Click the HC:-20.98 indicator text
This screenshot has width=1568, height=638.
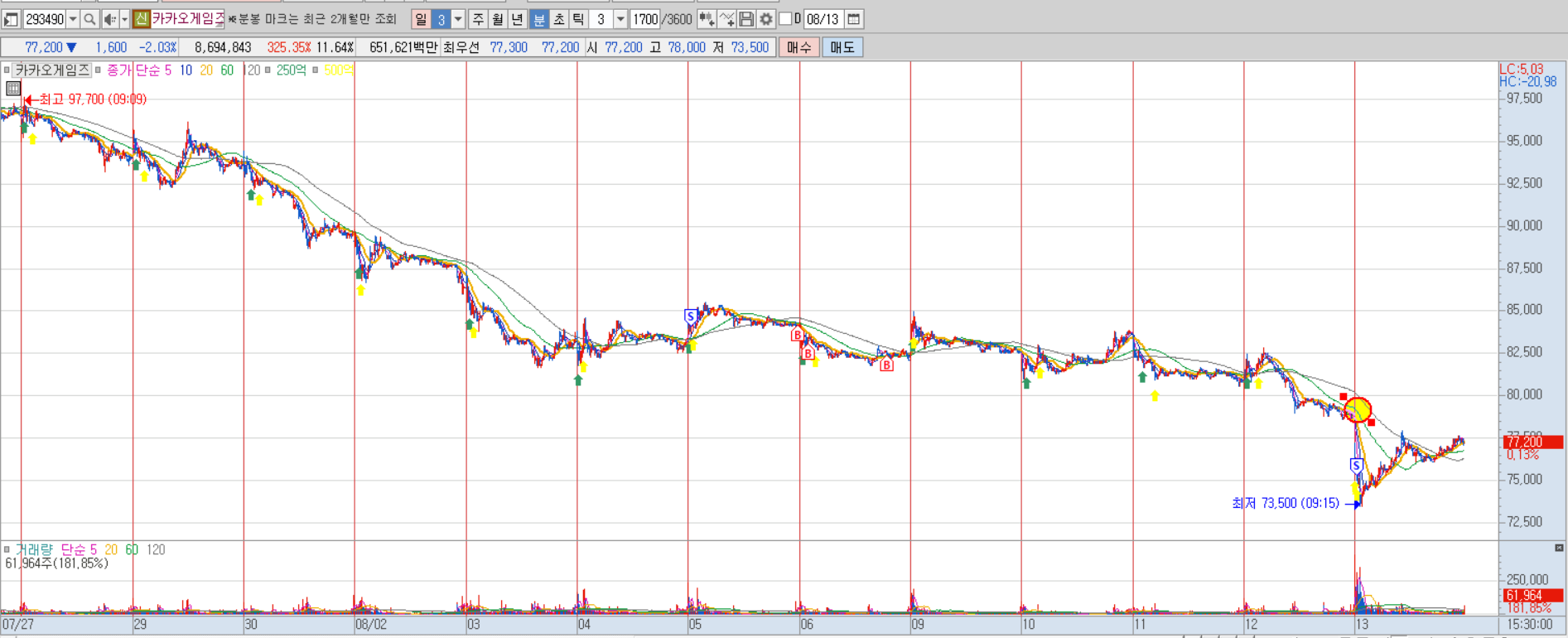coord(1528,82)
